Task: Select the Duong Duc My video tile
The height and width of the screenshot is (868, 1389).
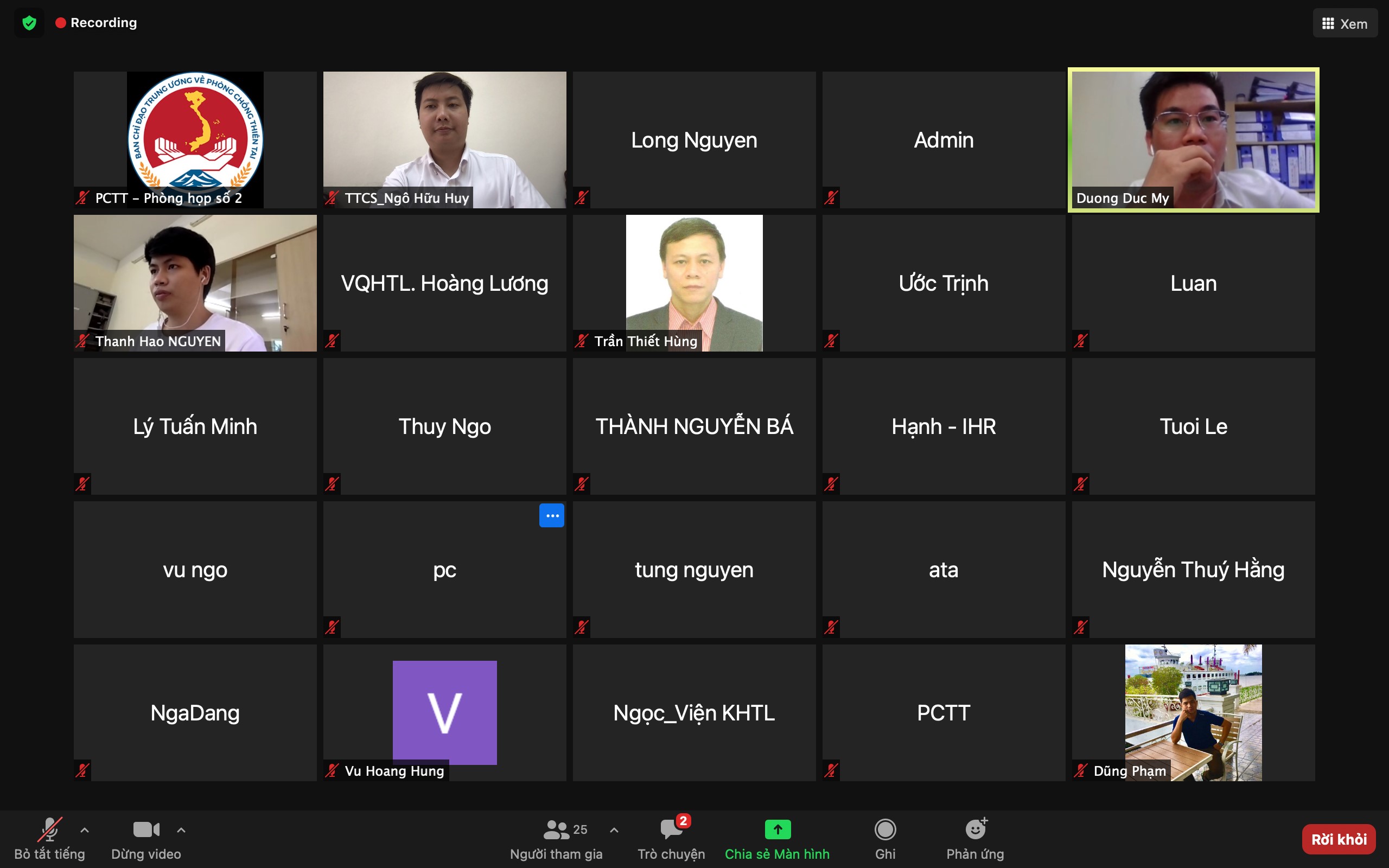Action: pos(1193,140)
